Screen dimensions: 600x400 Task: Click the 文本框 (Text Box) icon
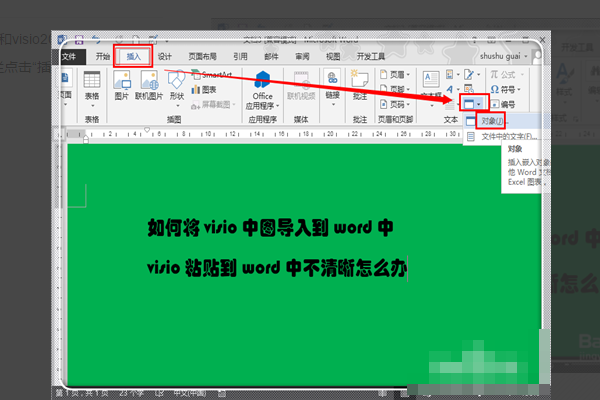point(431,81)
